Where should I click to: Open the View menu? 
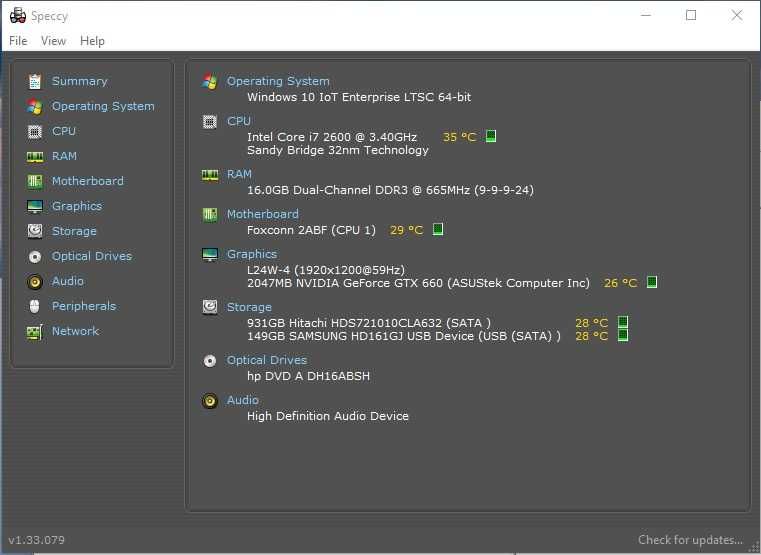[53, 41]
